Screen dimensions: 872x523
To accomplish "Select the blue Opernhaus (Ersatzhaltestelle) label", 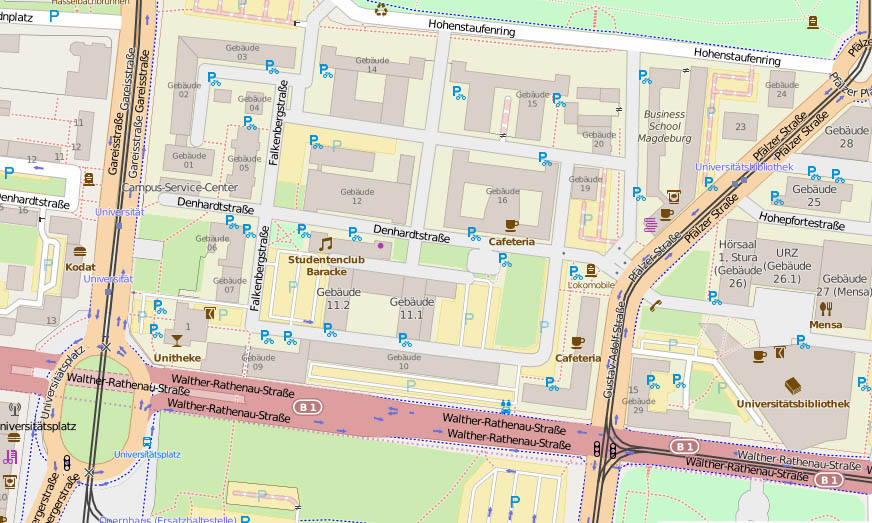I will pos(167,519).
